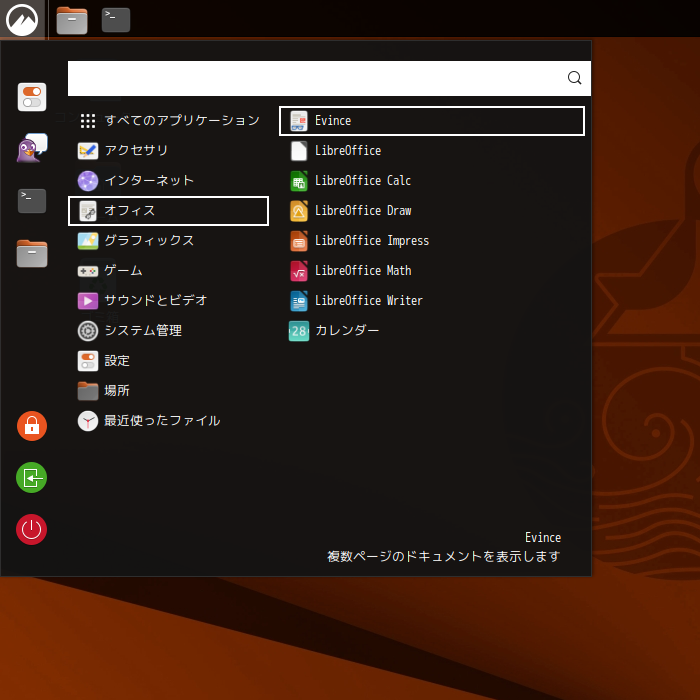Open the main menu mountain logo button
The width and height of the screenshot is (700, 700).
tap(22, 20)
